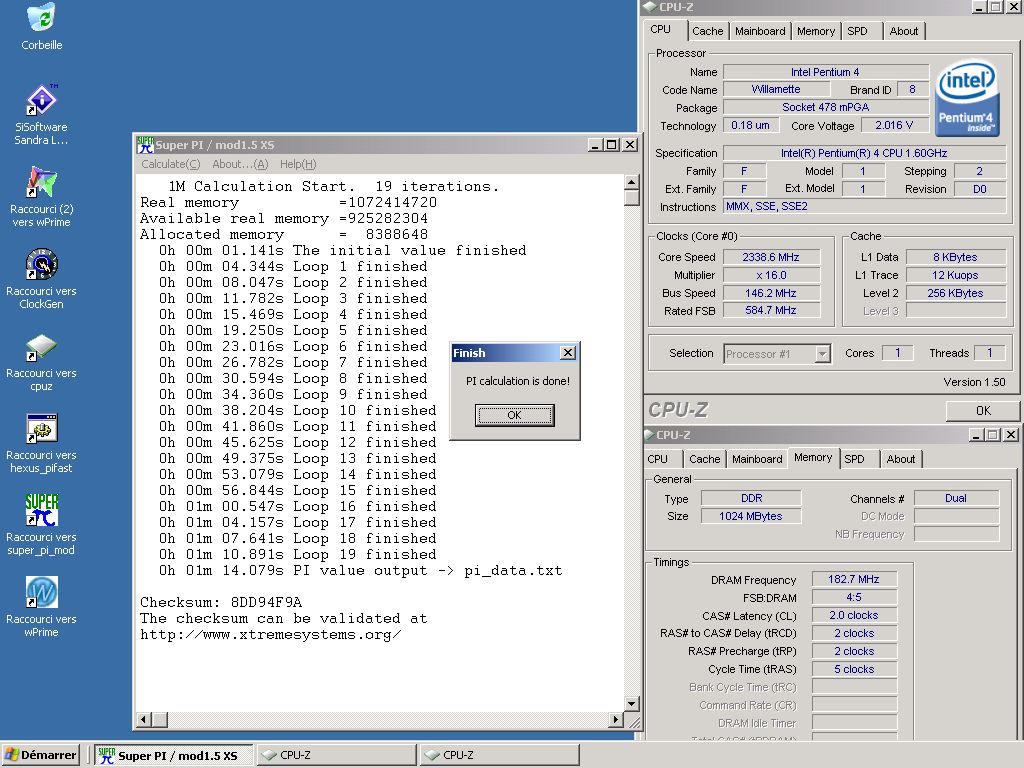Select the Mainboard tab in lower CPU-Z

757,459
